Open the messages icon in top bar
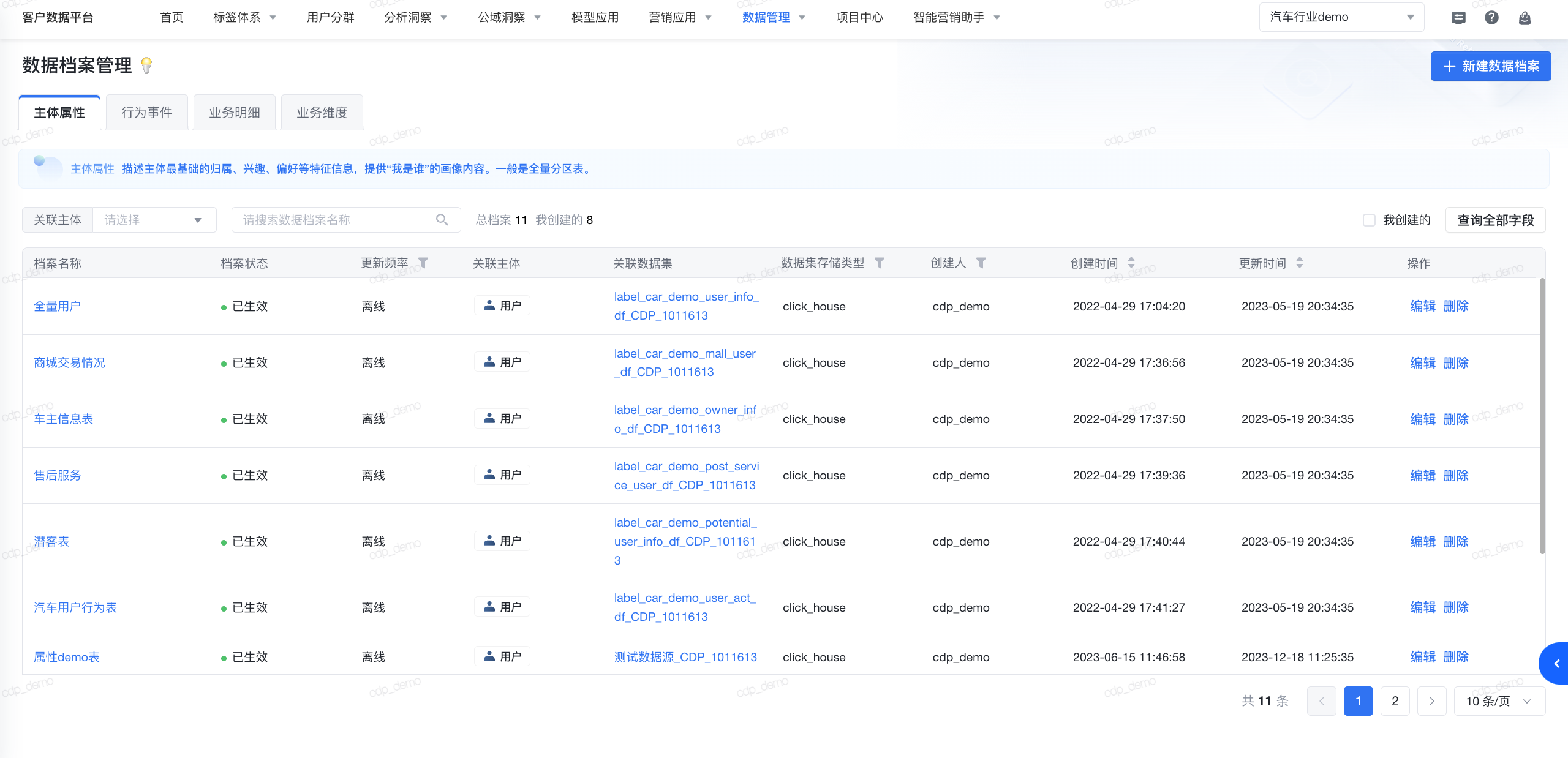This screenshot has height=758, width=1568. (1458, 18)
